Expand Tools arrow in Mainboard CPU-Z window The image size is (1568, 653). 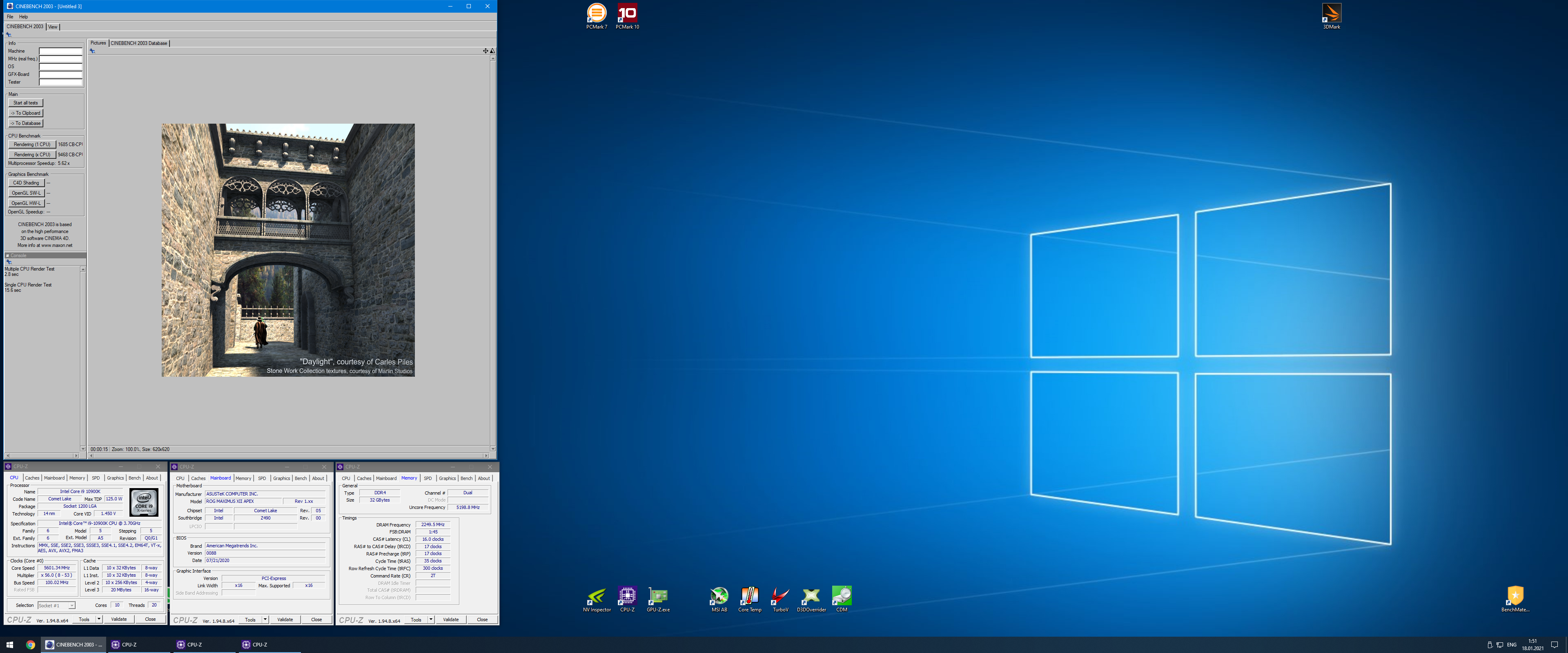click(x=265, y=620)
